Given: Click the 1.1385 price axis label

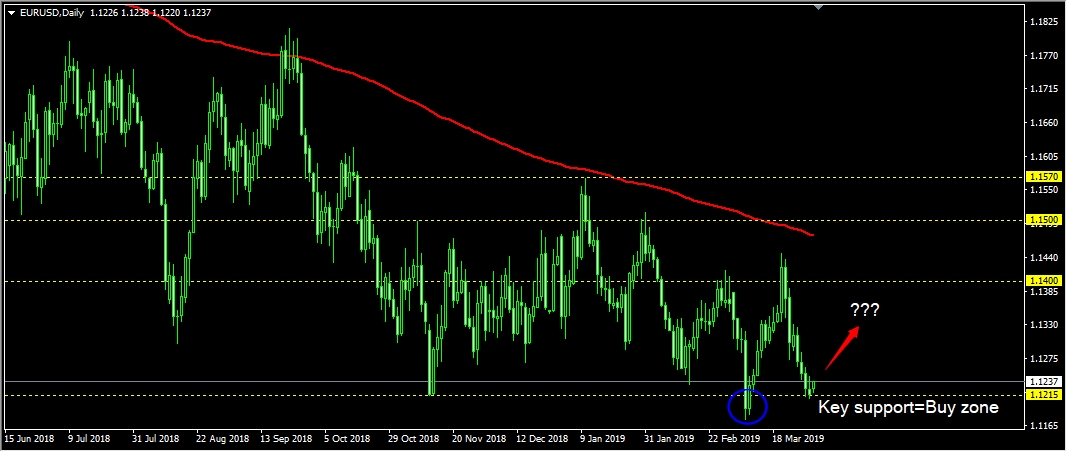Looking at the screenshot, I should (1044, 291).
